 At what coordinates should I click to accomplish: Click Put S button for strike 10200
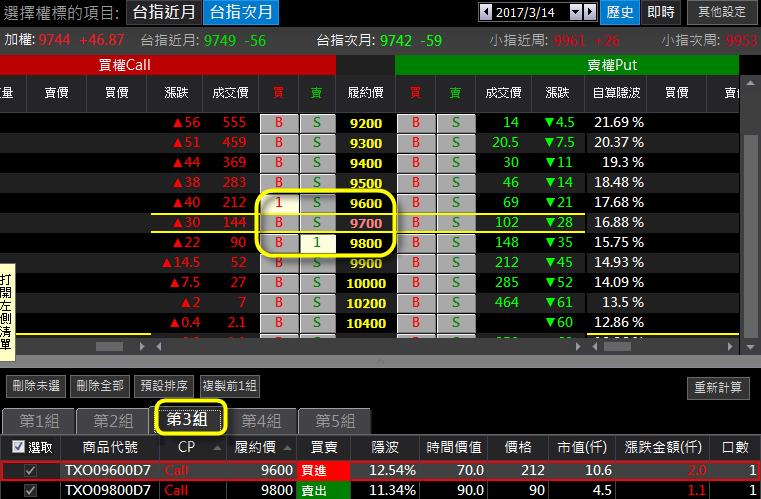pyautogui.click(x=456, y=302)
